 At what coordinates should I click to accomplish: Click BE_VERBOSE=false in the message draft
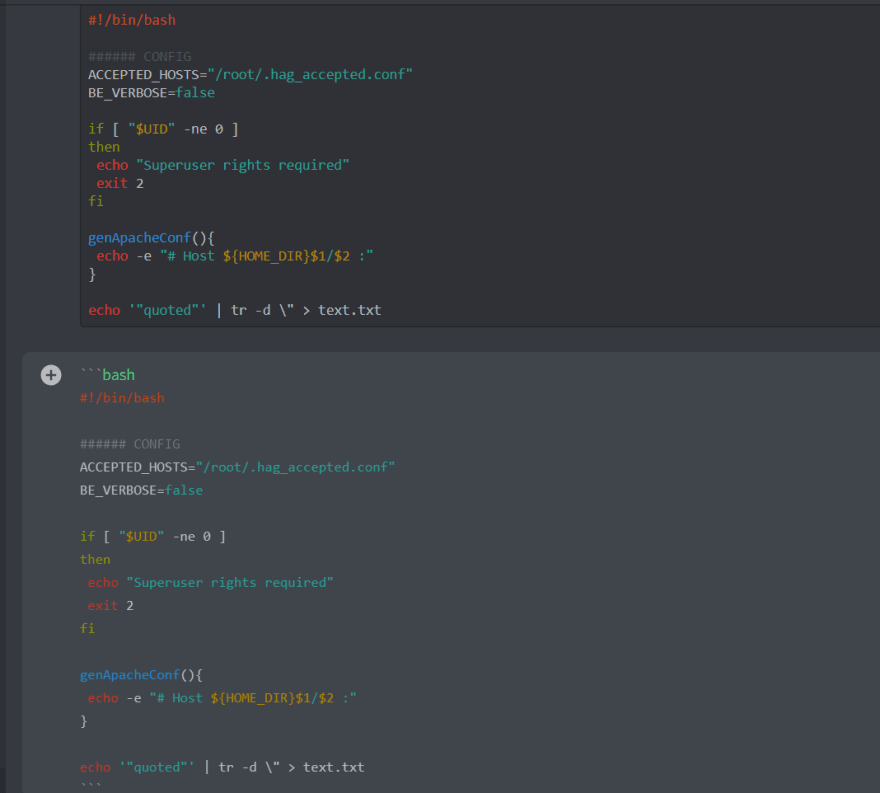click(141, 491)
